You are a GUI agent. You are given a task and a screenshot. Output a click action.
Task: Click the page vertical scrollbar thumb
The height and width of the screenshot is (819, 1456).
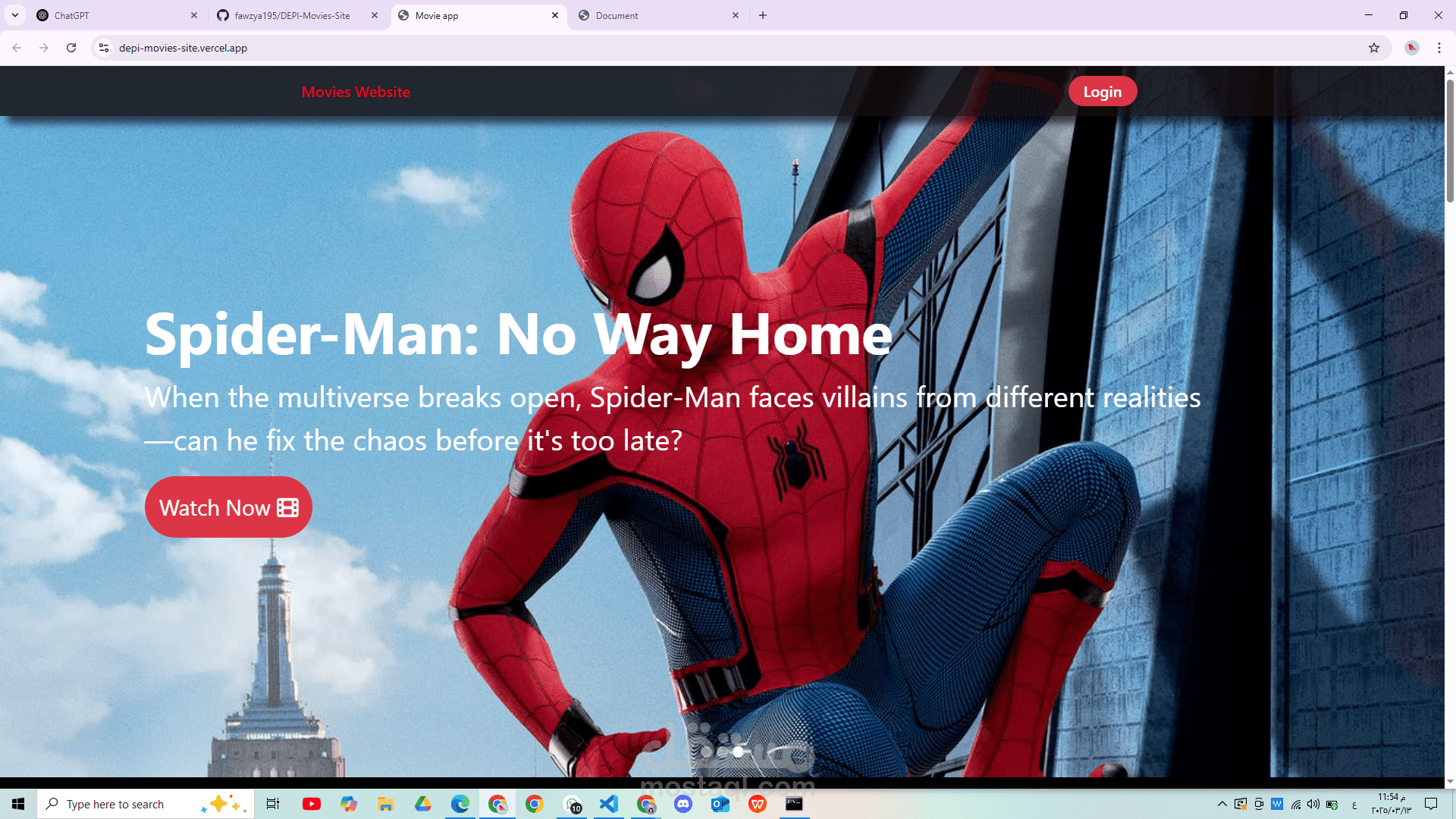point(1450,140)
